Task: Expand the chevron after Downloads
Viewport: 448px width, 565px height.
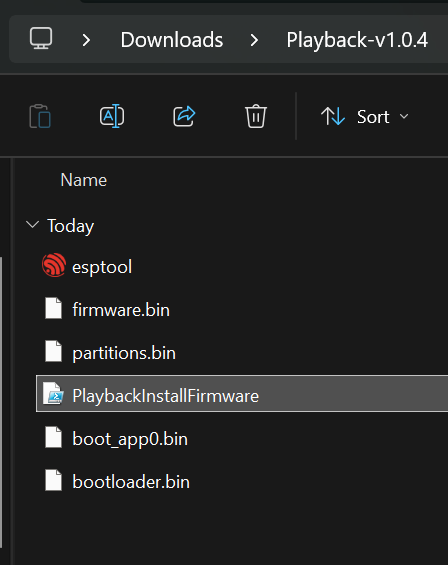Action: 254,40
